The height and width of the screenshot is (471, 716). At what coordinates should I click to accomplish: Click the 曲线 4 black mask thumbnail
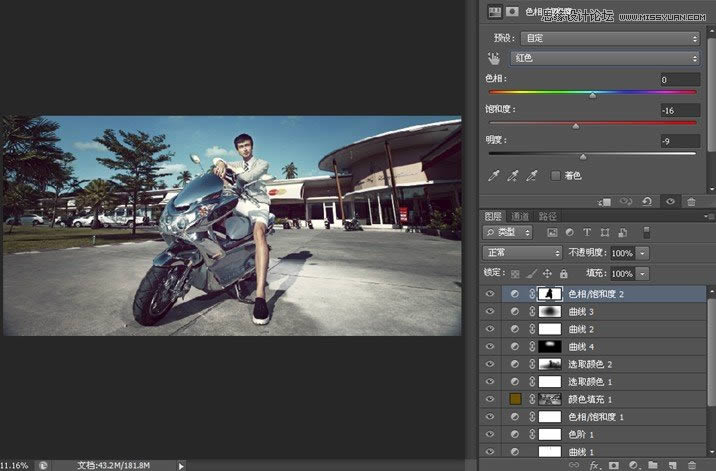(x=550, y=347)
